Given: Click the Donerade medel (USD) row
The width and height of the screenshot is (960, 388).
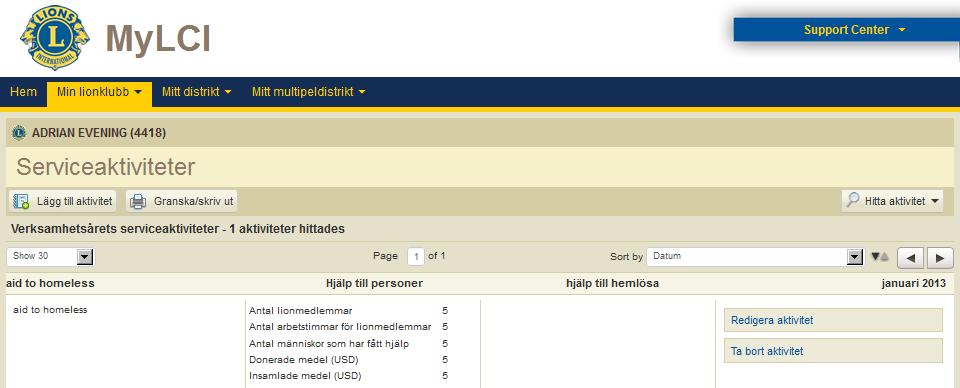Looking at the screenshot, I should coord(348,359).
